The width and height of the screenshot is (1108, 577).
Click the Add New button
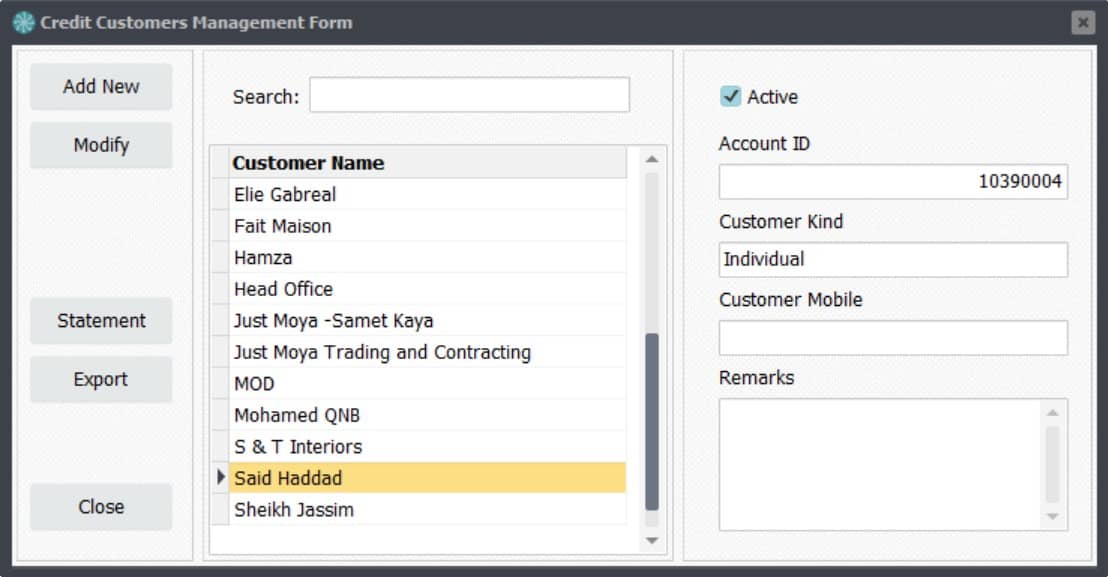[x=101, y=86]
